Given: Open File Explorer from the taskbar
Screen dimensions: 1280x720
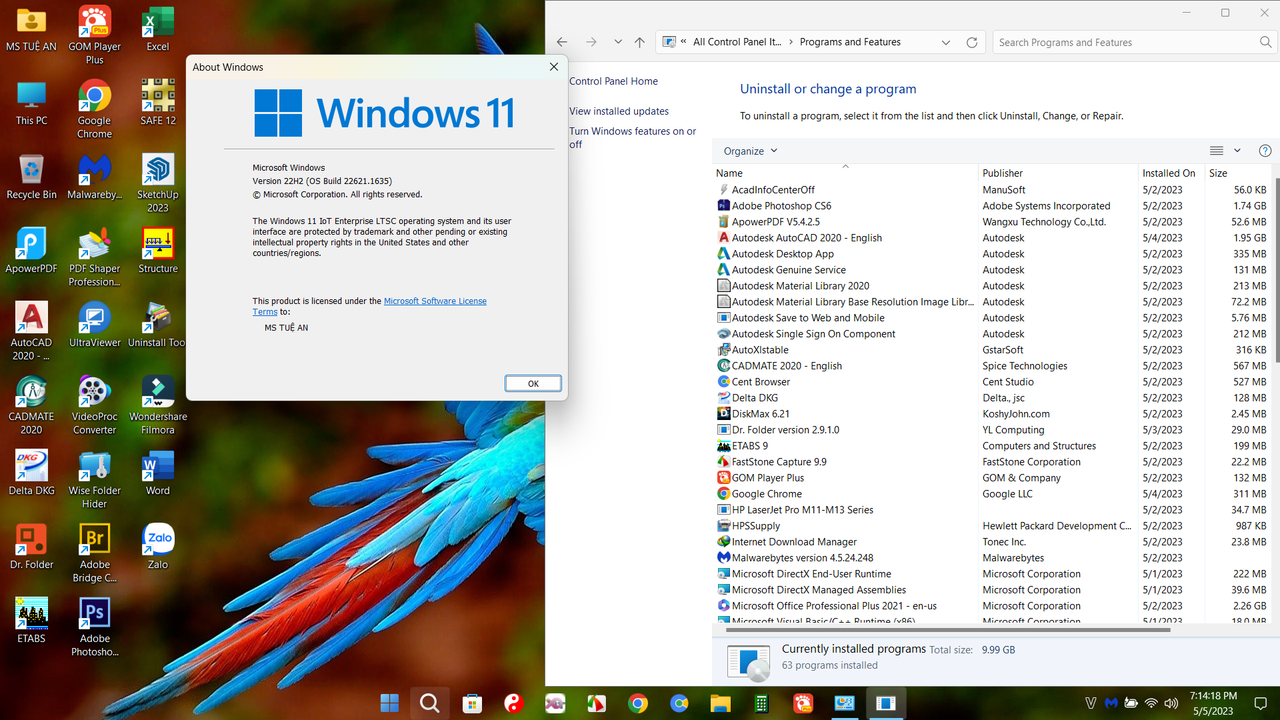Looking at the screenshot, I should (x=720, y=703).
